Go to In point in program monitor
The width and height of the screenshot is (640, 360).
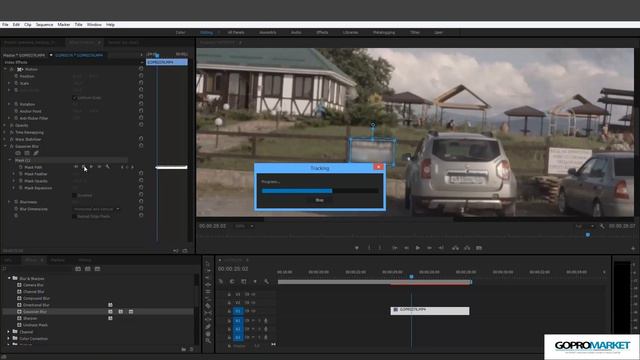[x=395, y=248]
